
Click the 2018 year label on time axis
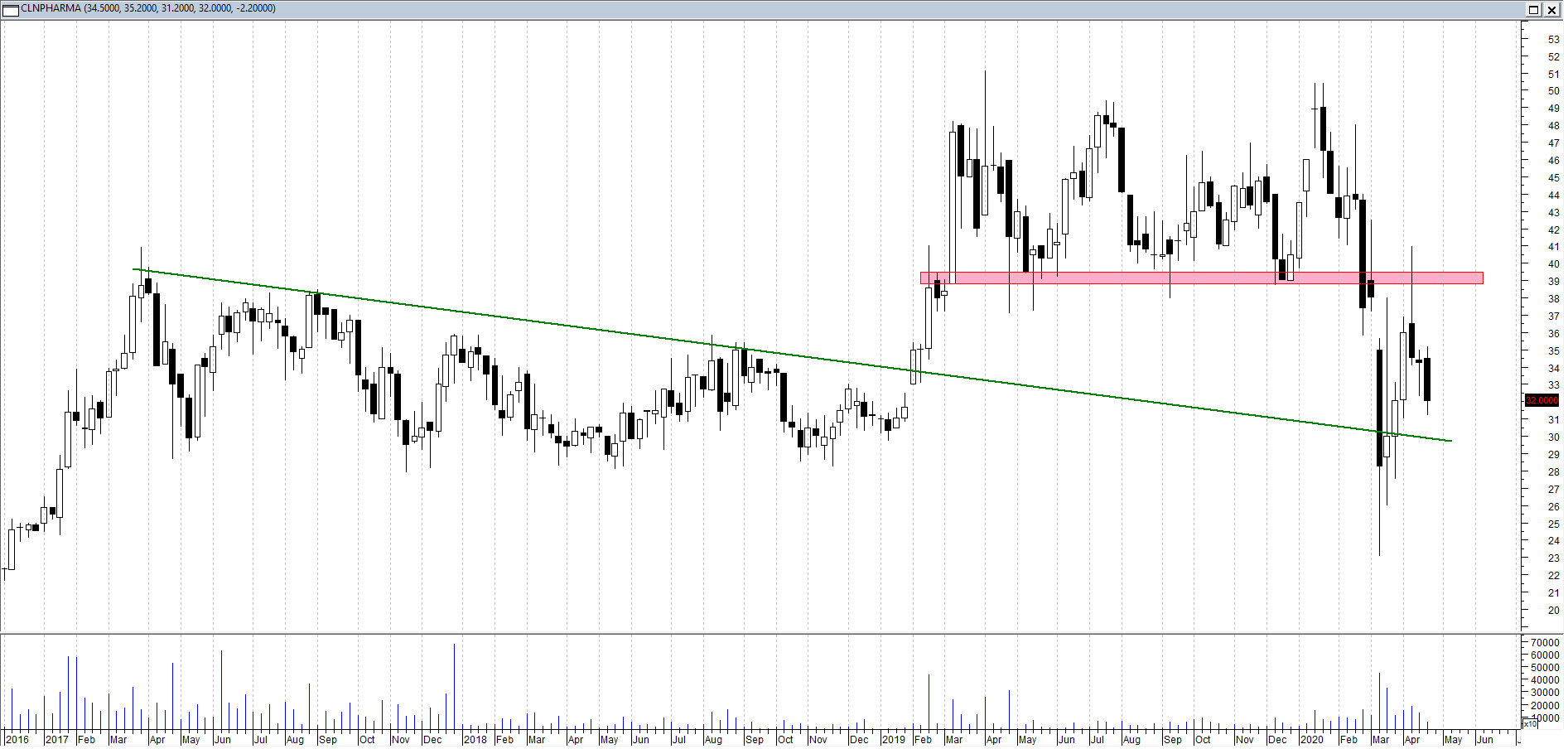coord(475,740)
